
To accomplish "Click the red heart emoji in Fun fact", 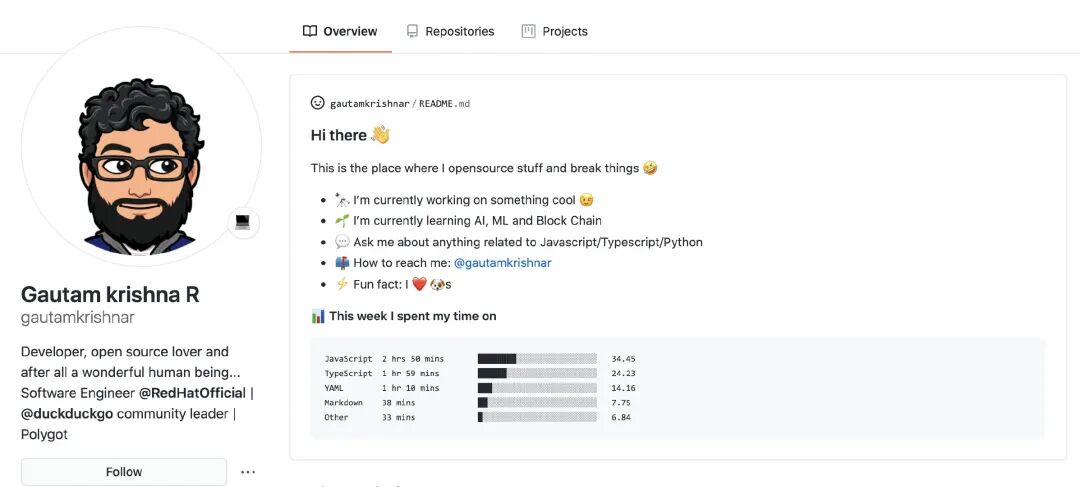I will (x=419, y=284).
